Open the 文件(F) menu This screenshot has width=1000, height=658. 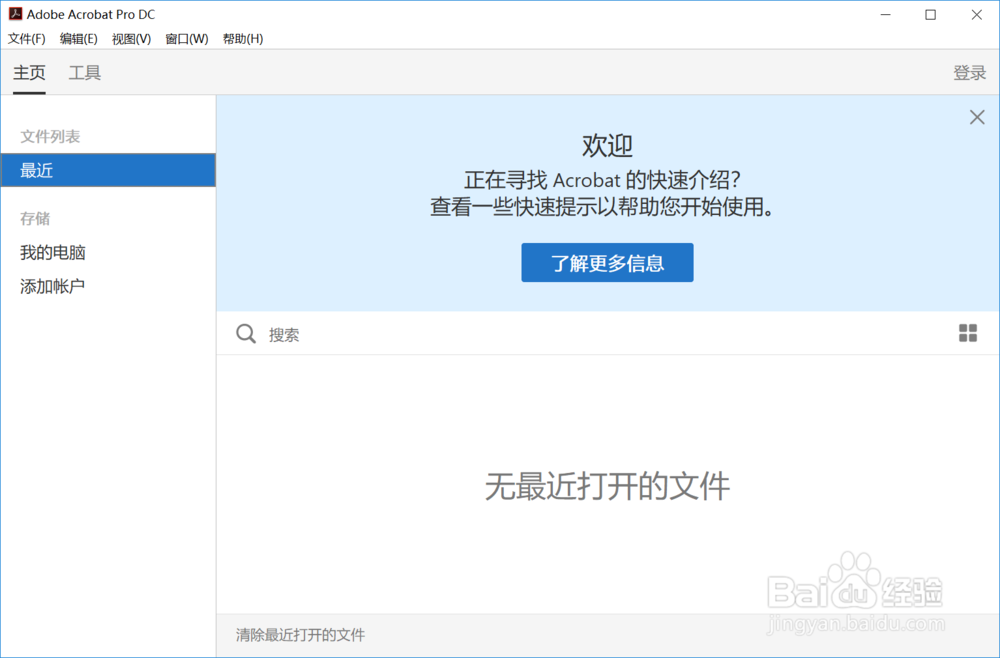click(27, 39)
